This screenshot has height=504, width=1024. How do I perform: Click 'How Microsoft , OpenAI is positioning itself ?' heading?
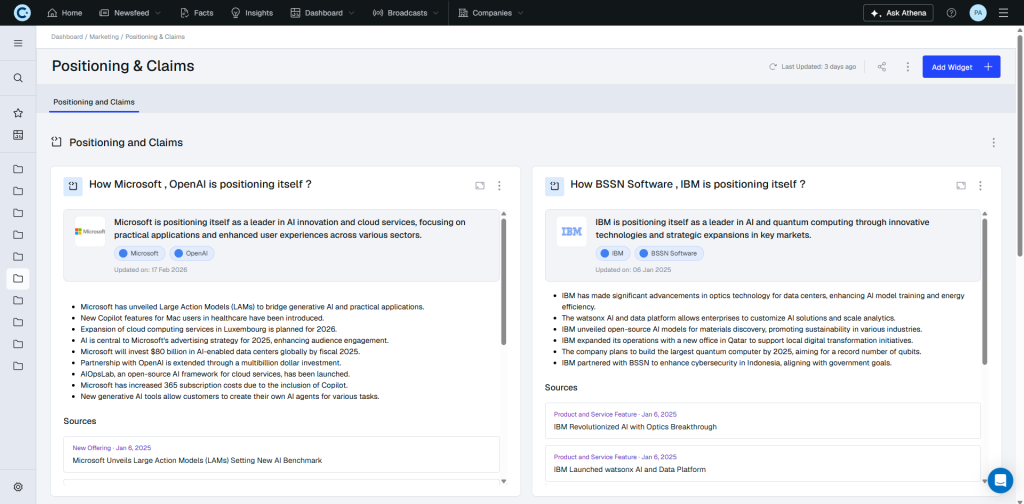[200, 184]
